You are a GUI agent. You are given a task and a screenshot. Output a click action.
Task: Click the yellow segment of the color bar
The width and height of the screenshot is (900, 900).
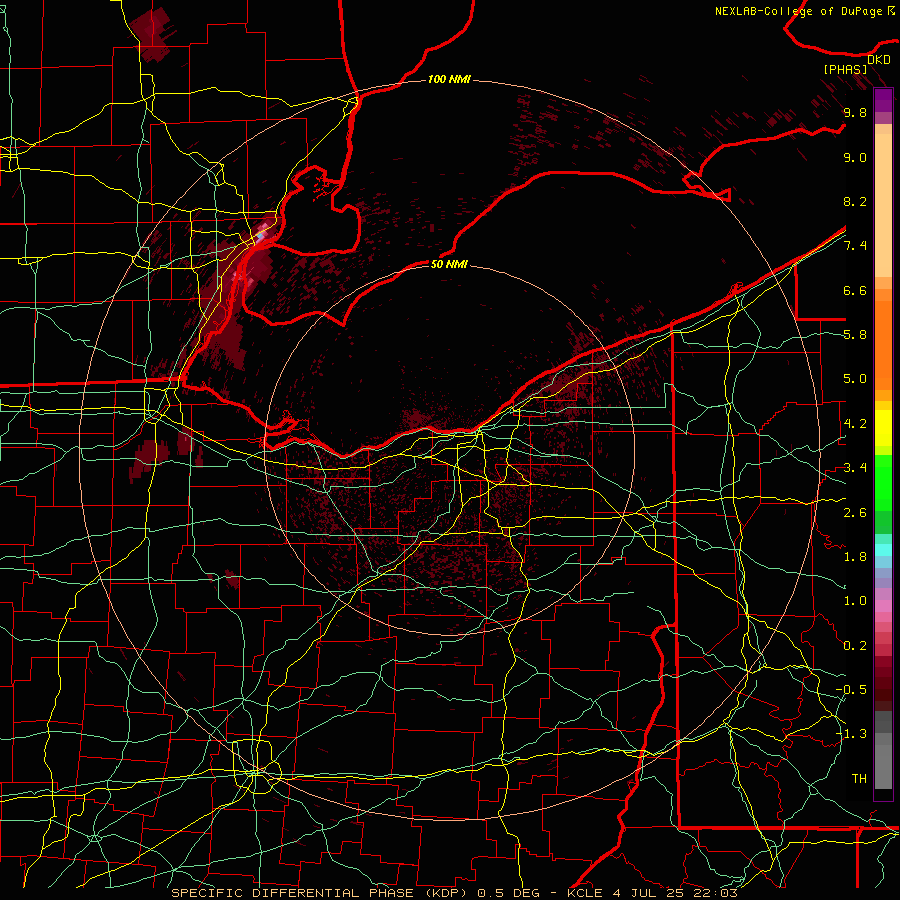pos(883,428)
